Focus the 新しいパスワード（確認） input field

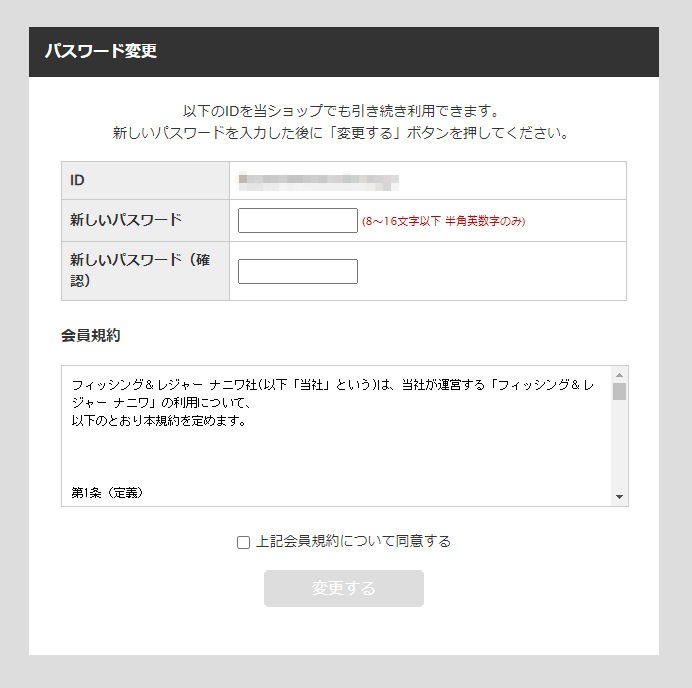click(297, 271)
